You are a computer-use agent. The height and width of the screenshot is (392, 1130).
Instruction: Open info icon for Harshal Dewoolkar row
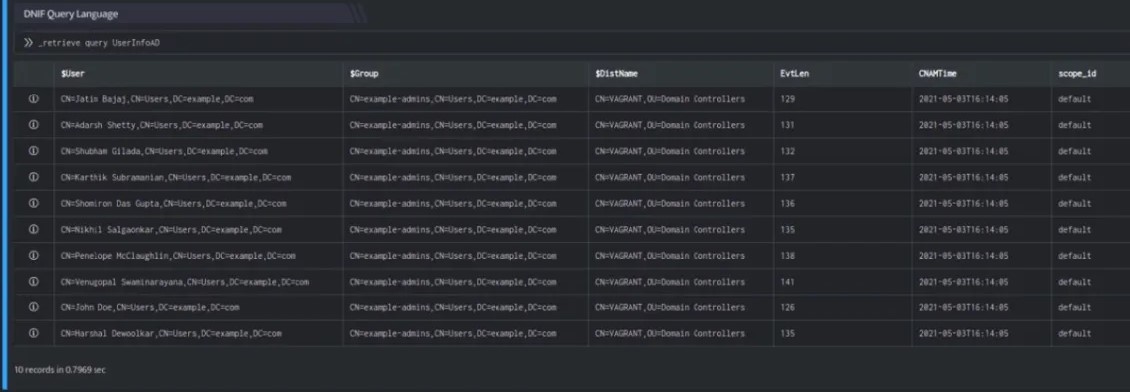[33, 334]
